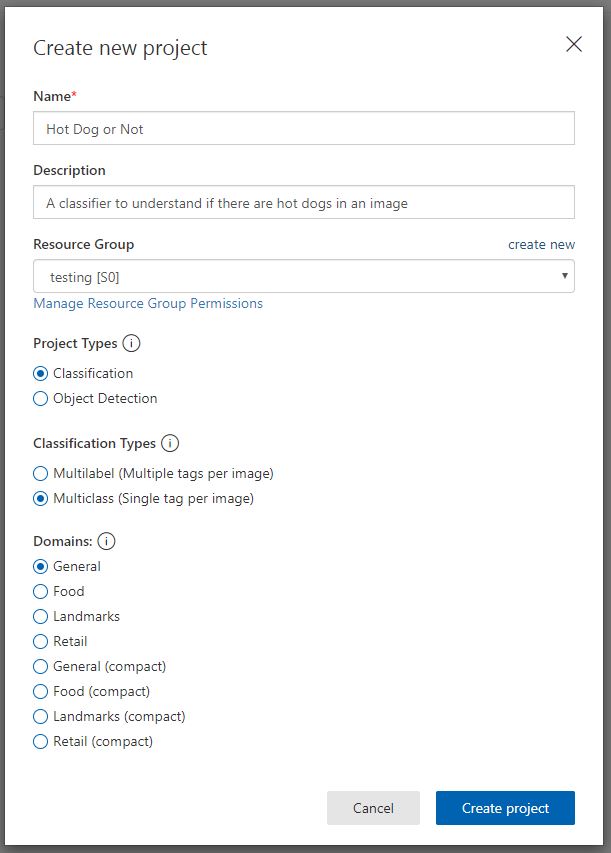
Task: Click into the project Name field
Action: pos(304,129)
